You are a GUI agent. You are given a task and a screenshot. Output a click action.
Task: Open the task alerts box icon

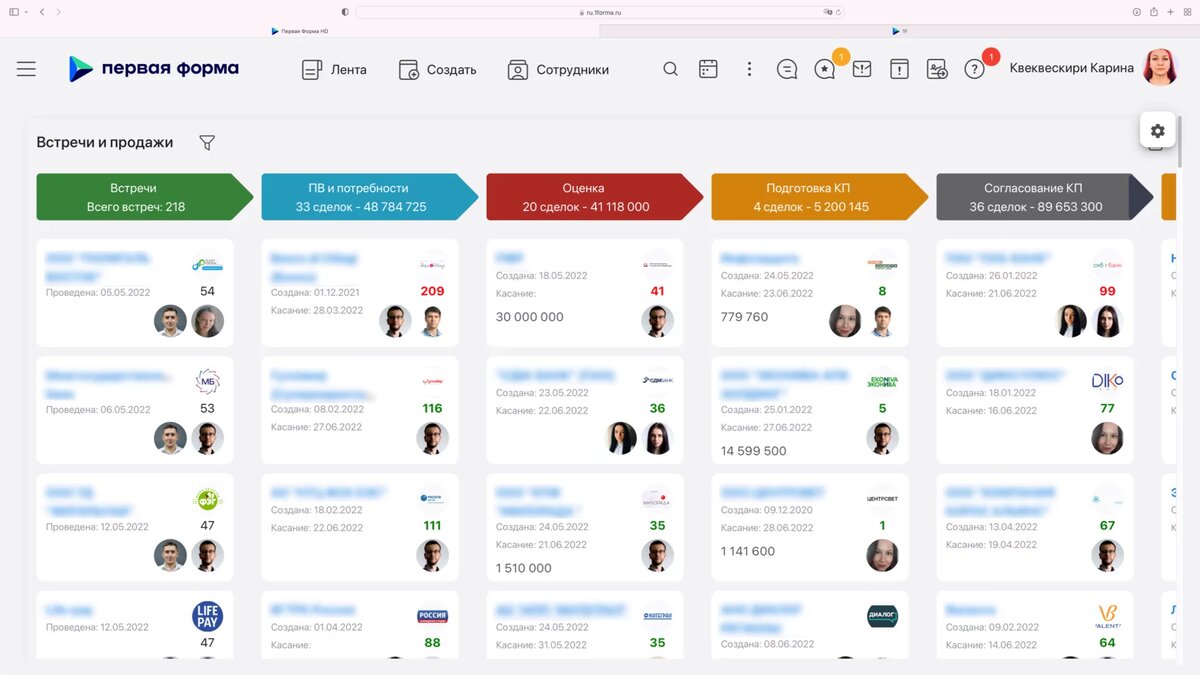pos(899,69)
